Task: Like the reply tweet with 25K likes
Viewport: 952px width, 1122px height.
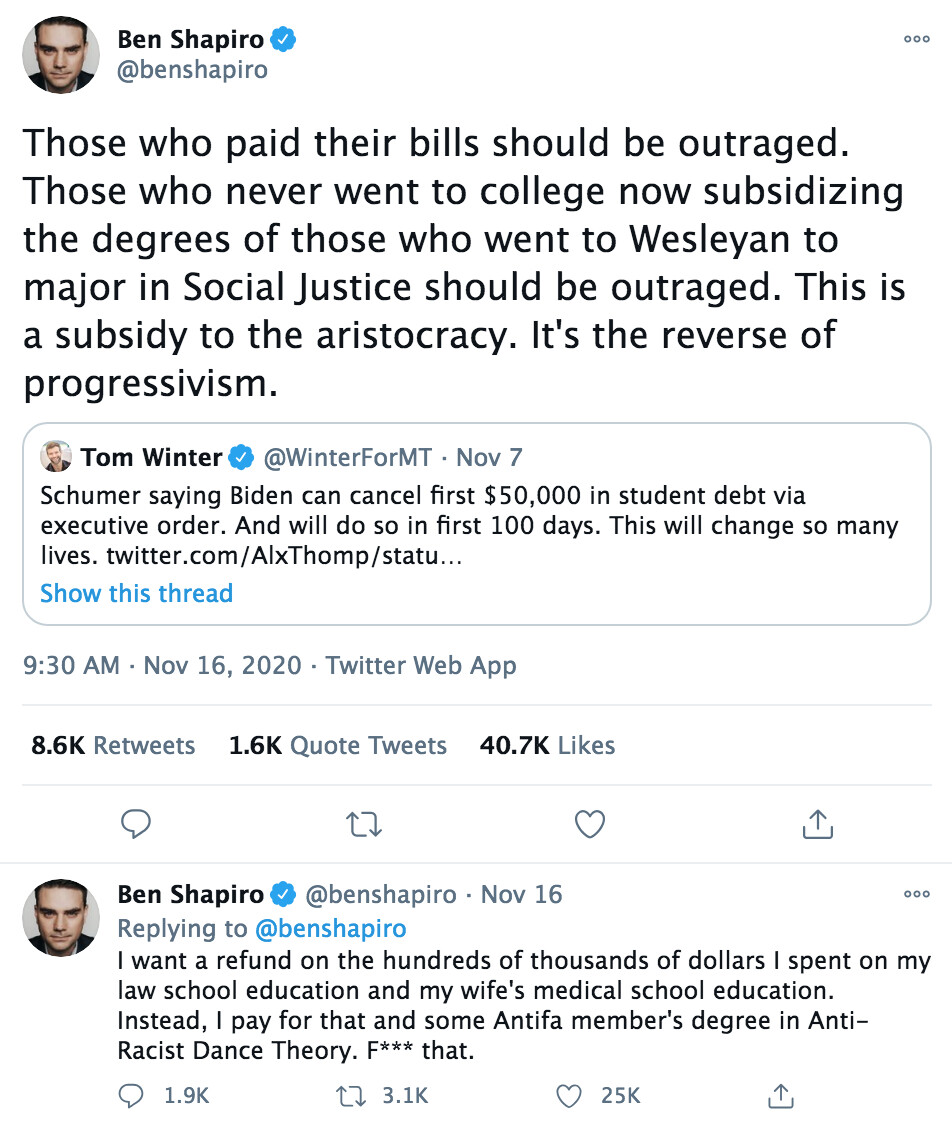Action: pyautogui.click(x=569, y=1096)
